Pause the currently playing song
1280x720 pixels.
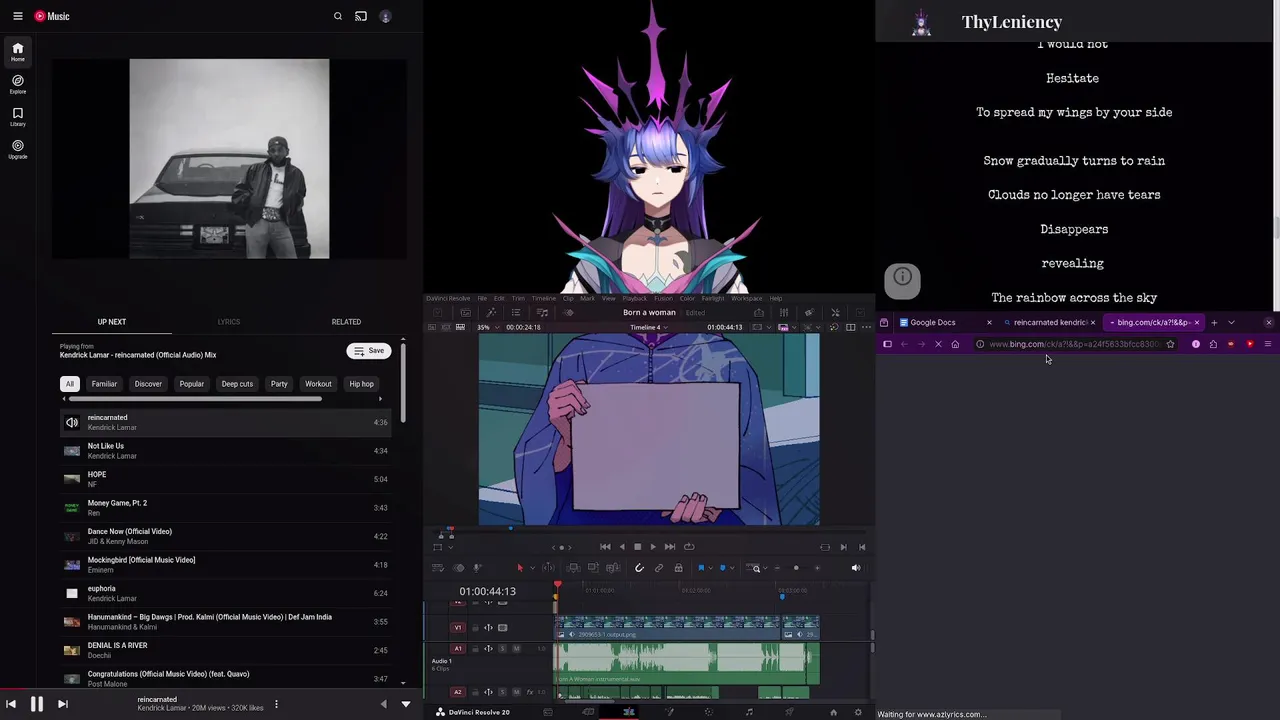(x=36, y=704)
